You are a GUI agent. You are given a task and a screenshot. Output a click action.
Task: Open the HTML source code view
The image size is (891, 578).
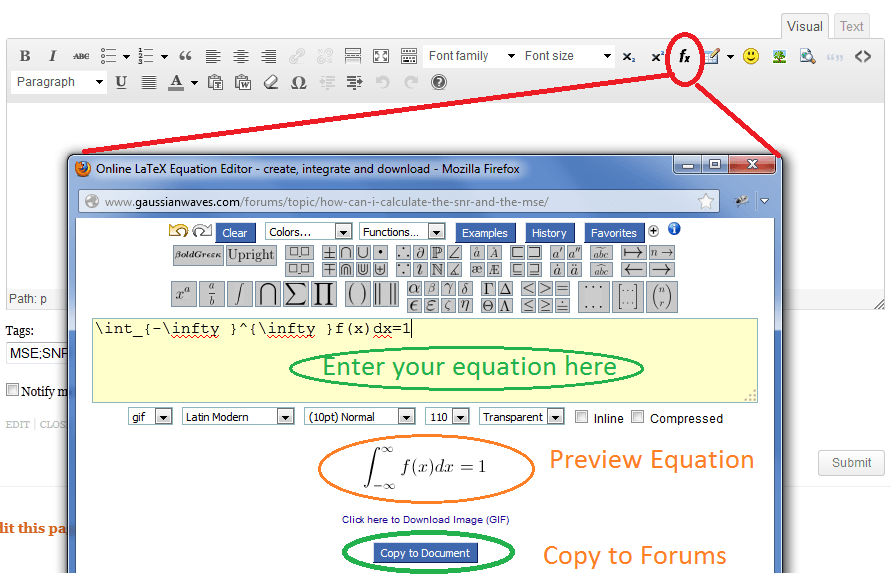coord(863,56)
